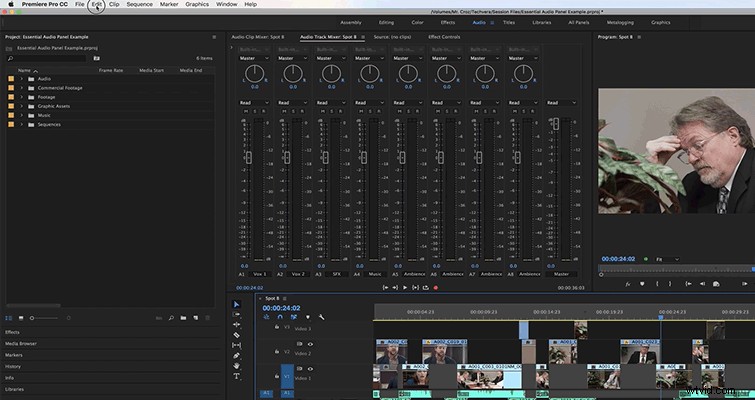This screenshot has height=400, width=755.
Task: Expand the Commercial Footage bin
Action: [21, 88]
